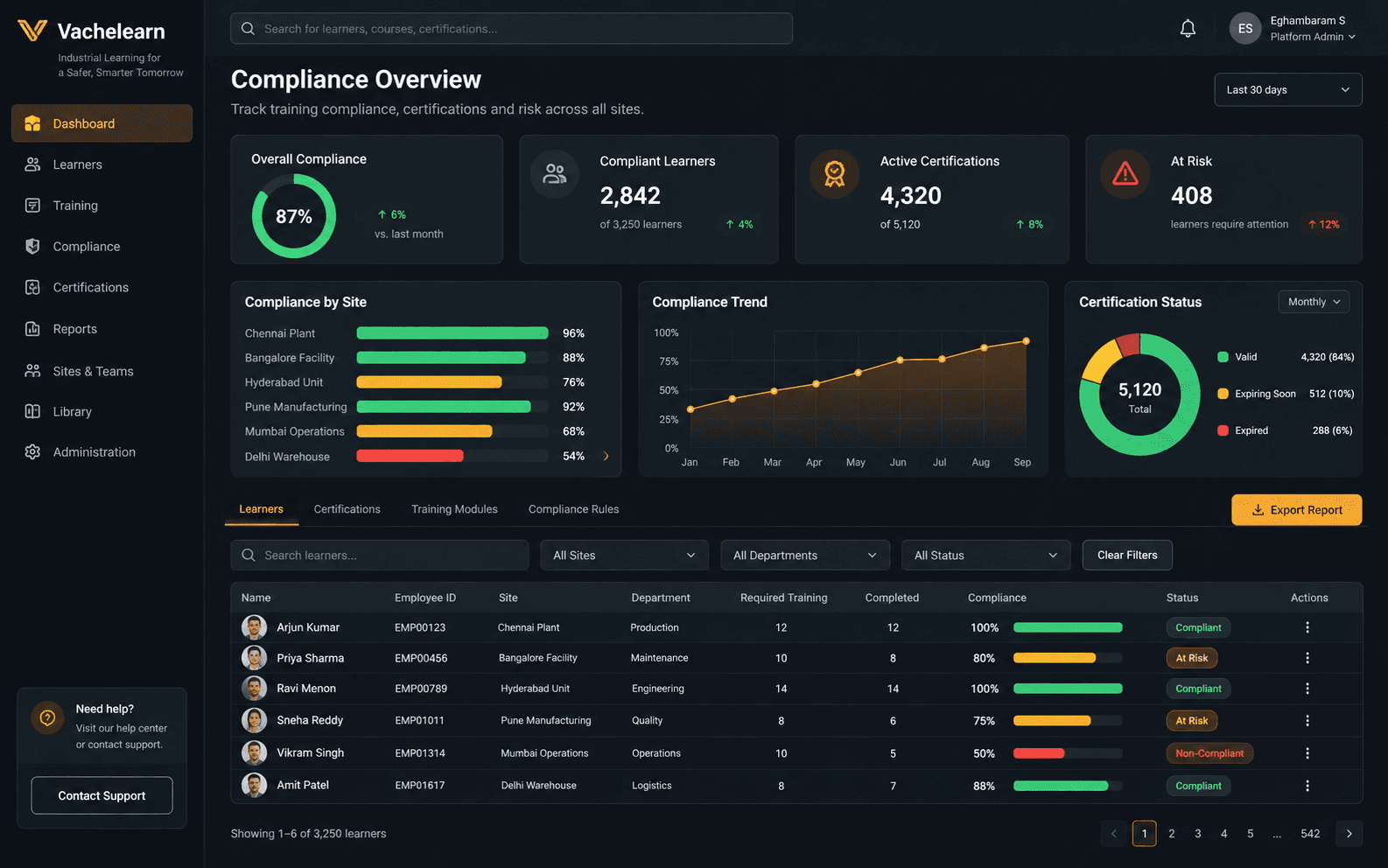Click the Expired red legend swatch
This screenshot has height=868, width=1388.
(1223, 430)
